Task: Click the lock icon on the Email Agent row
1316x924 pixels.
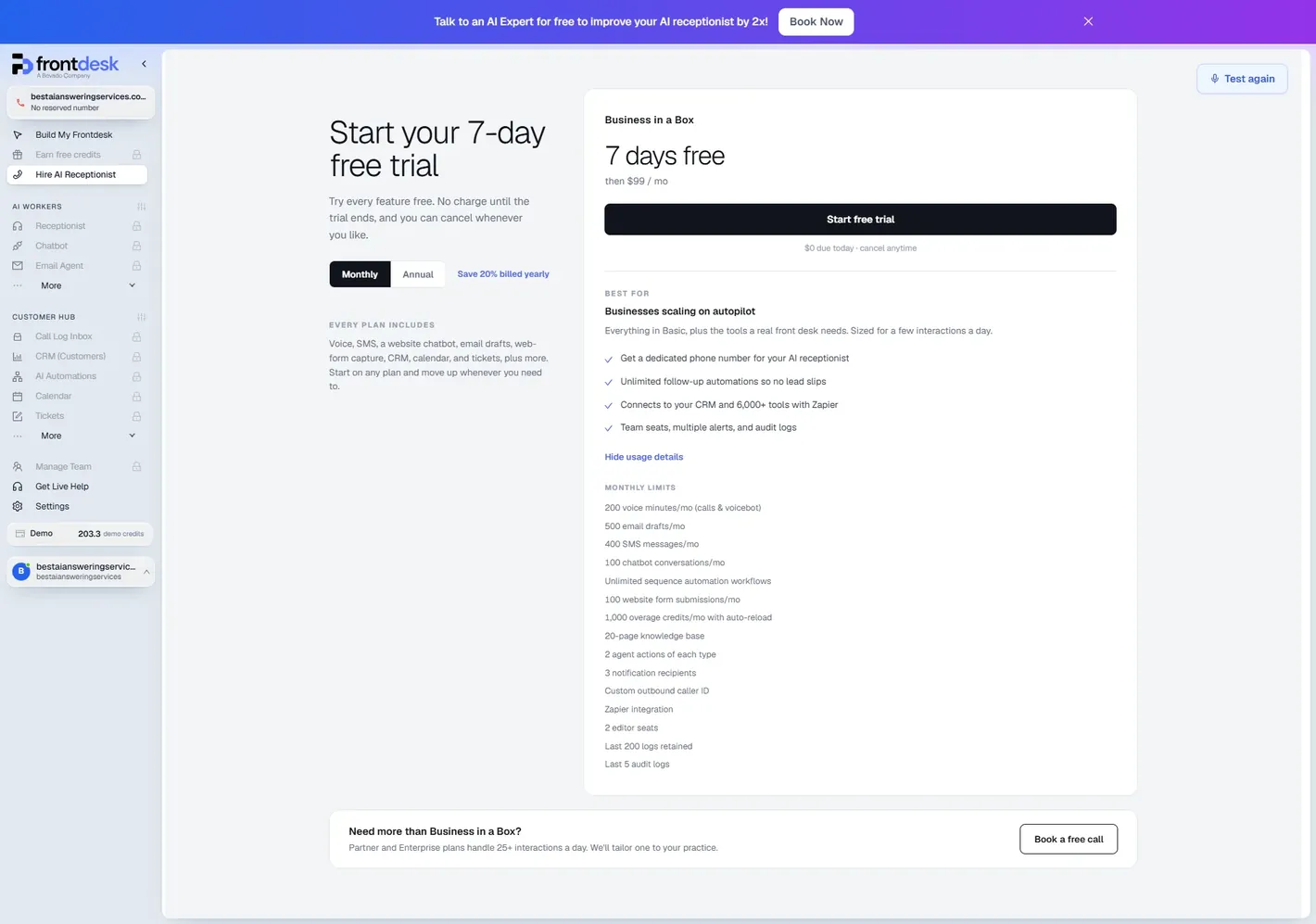Action: point(136,266)
